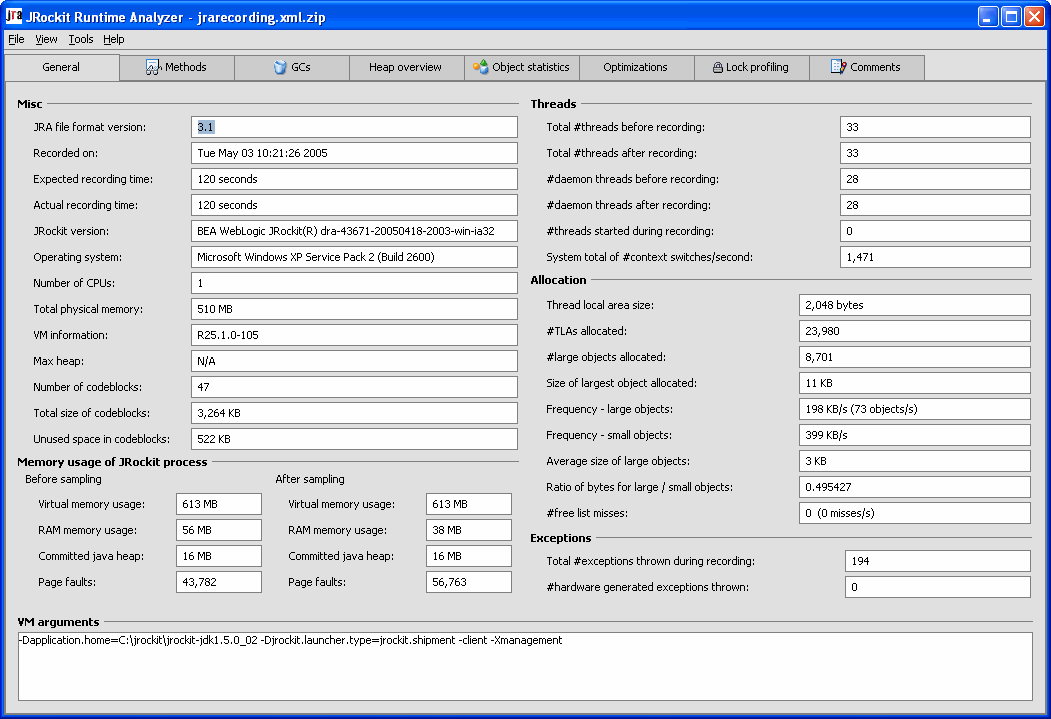Click the Total #threads before recording field
Screen dimensions: 1051x719
pyautogui.click(x=935, y=127)
